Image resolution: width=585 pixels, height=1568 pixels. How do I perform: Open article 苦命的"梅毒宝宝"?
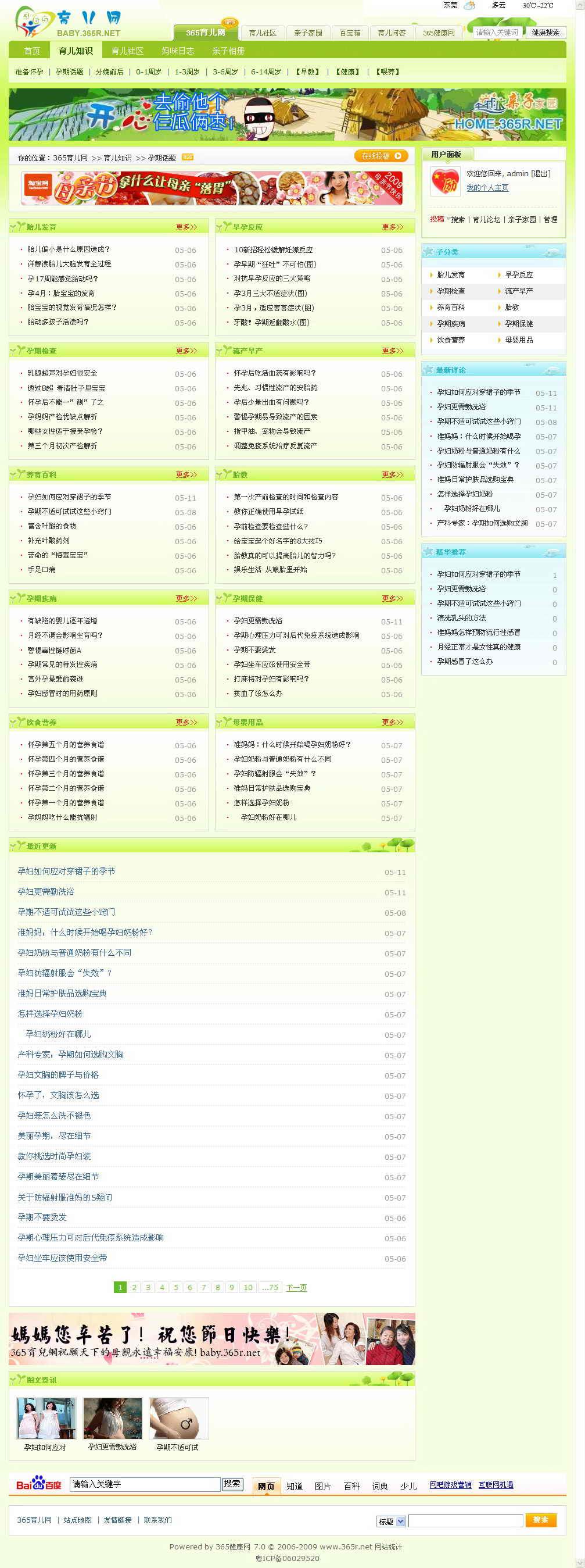pos(58,555)
